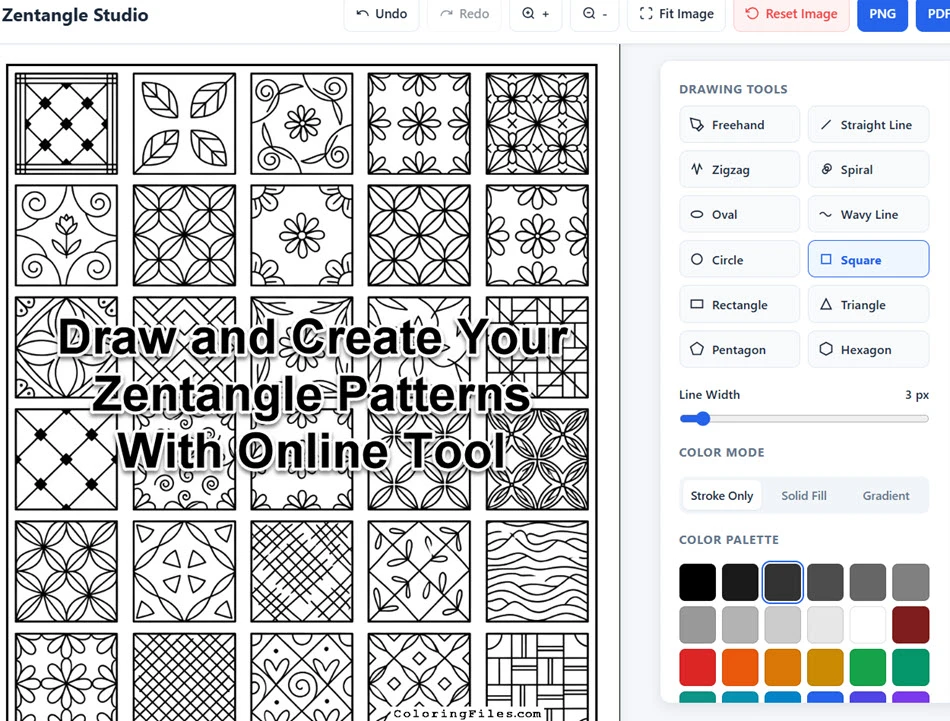The height and width of the screenshot is (721, 950).
Task: Pick the pure black color swatch
Action: 697,582
